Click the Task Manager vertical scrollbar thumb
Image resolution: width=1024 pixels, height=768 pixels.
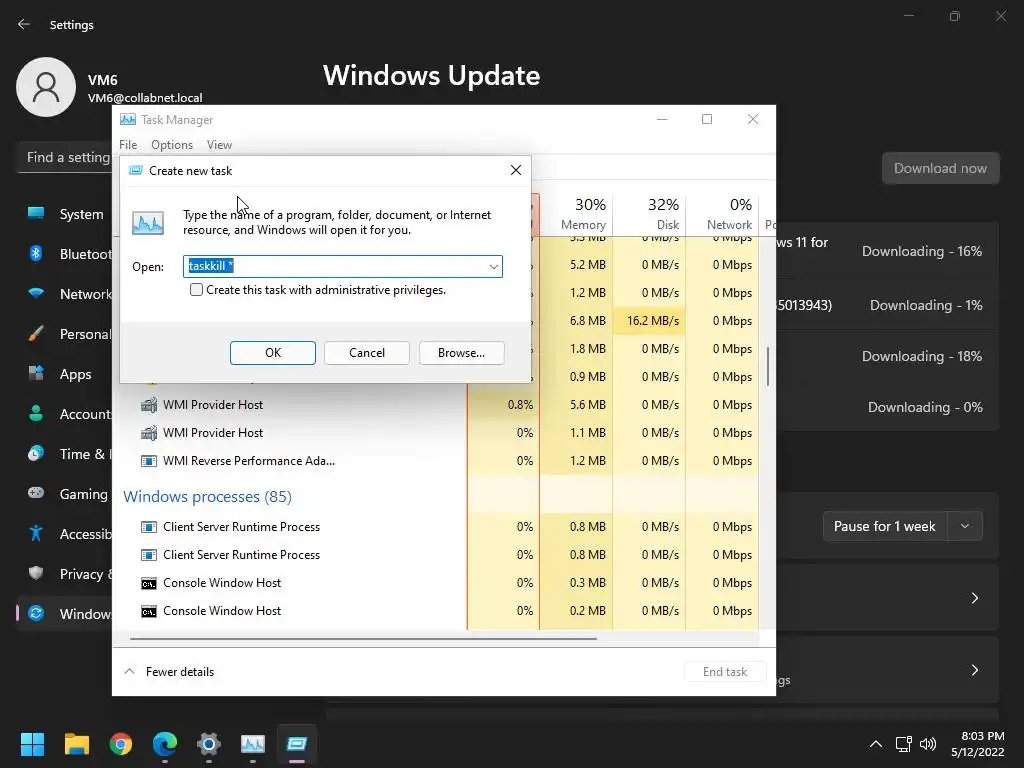[x=767, y=366]
